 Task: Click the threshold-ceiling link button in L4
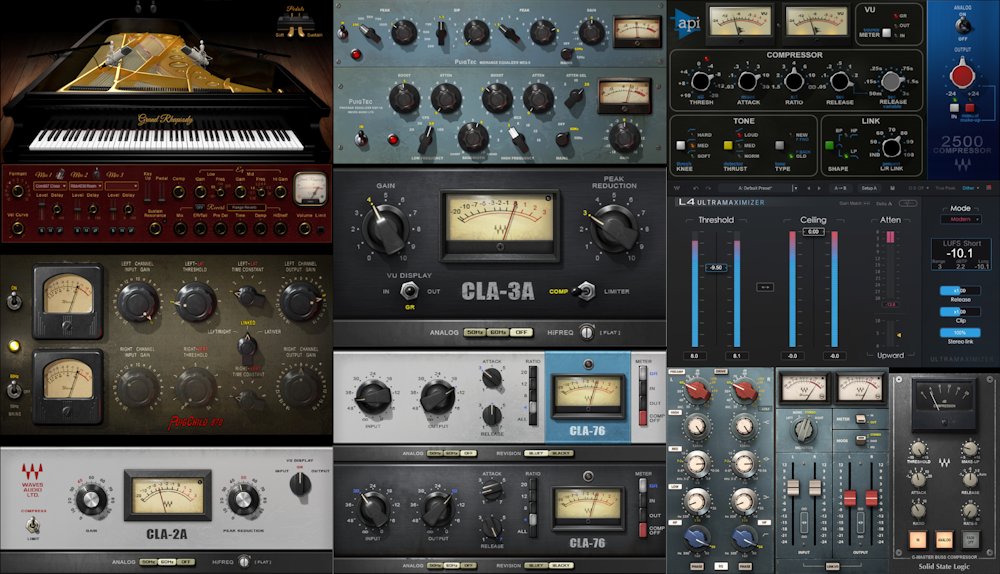pyautogui.click(x=765, y=288)
